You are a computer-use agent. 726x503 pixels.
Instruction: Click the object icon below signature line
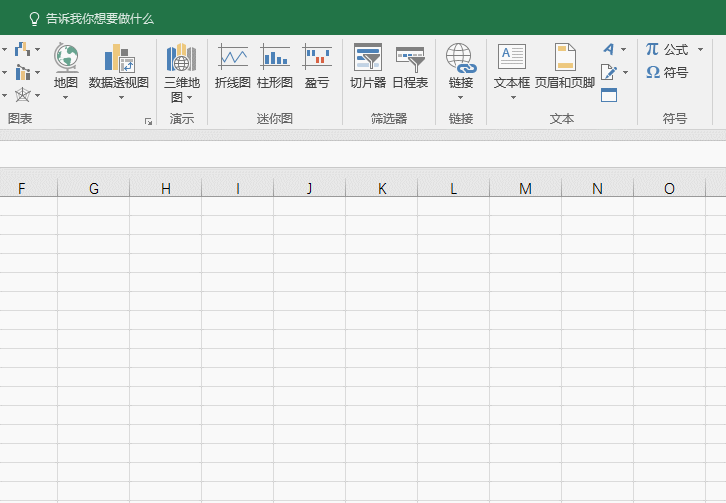tap(609, 96)
